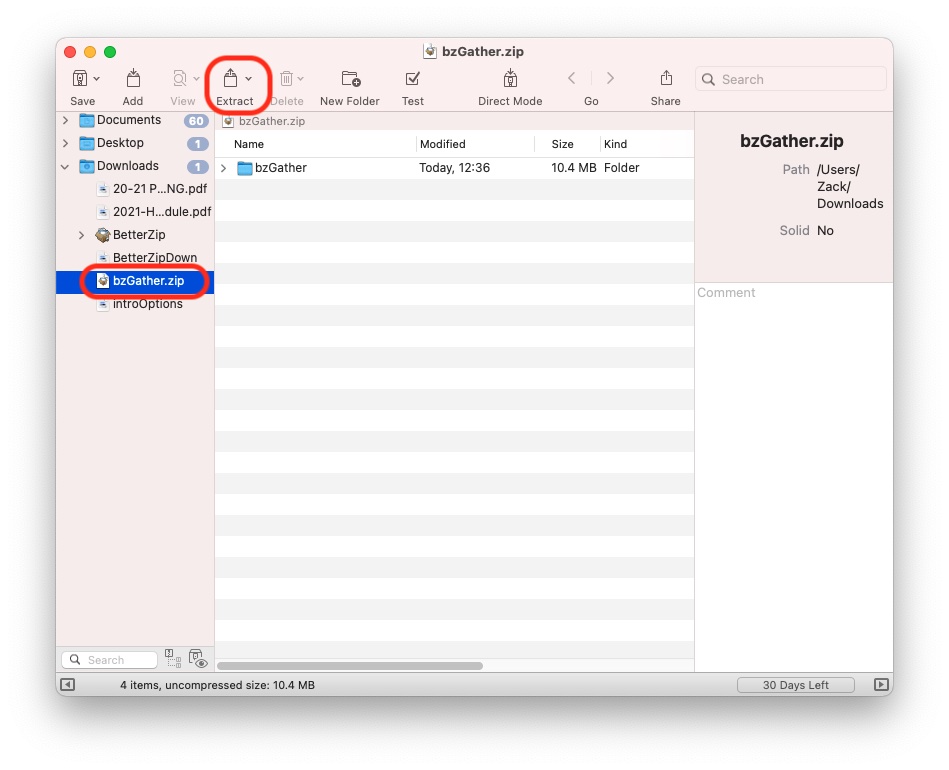949x770 pixels.
Task: Click the 10.4 MB size cell
Action: click(x=573, y=168)
